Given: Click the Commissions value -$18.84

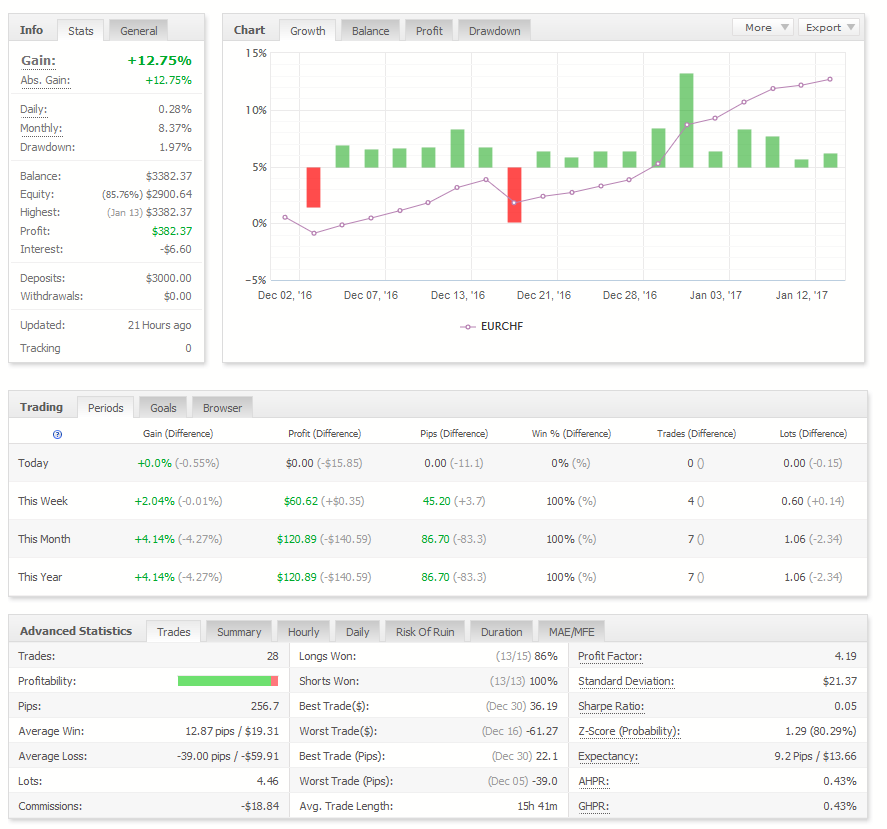Looking at the screenshot, I should coord(260,806).
